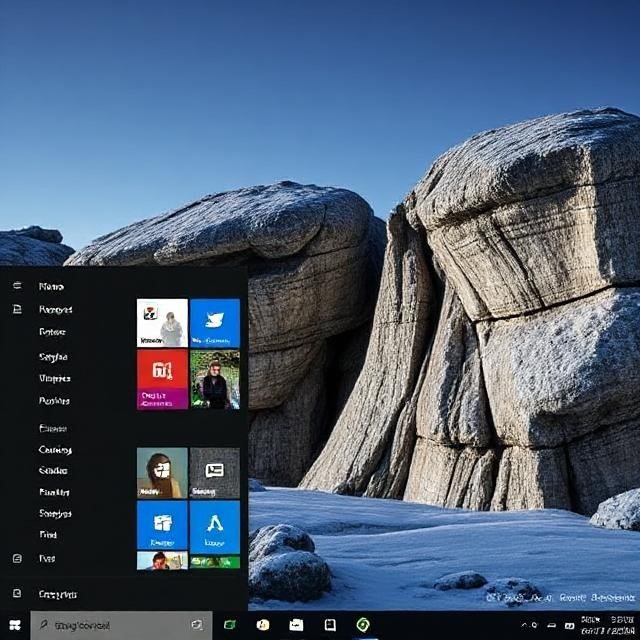Viewport: 640px width, 640px height.
Task: Click the keyboard-shaped icon in the system tray
Action: tap(569, 626)
